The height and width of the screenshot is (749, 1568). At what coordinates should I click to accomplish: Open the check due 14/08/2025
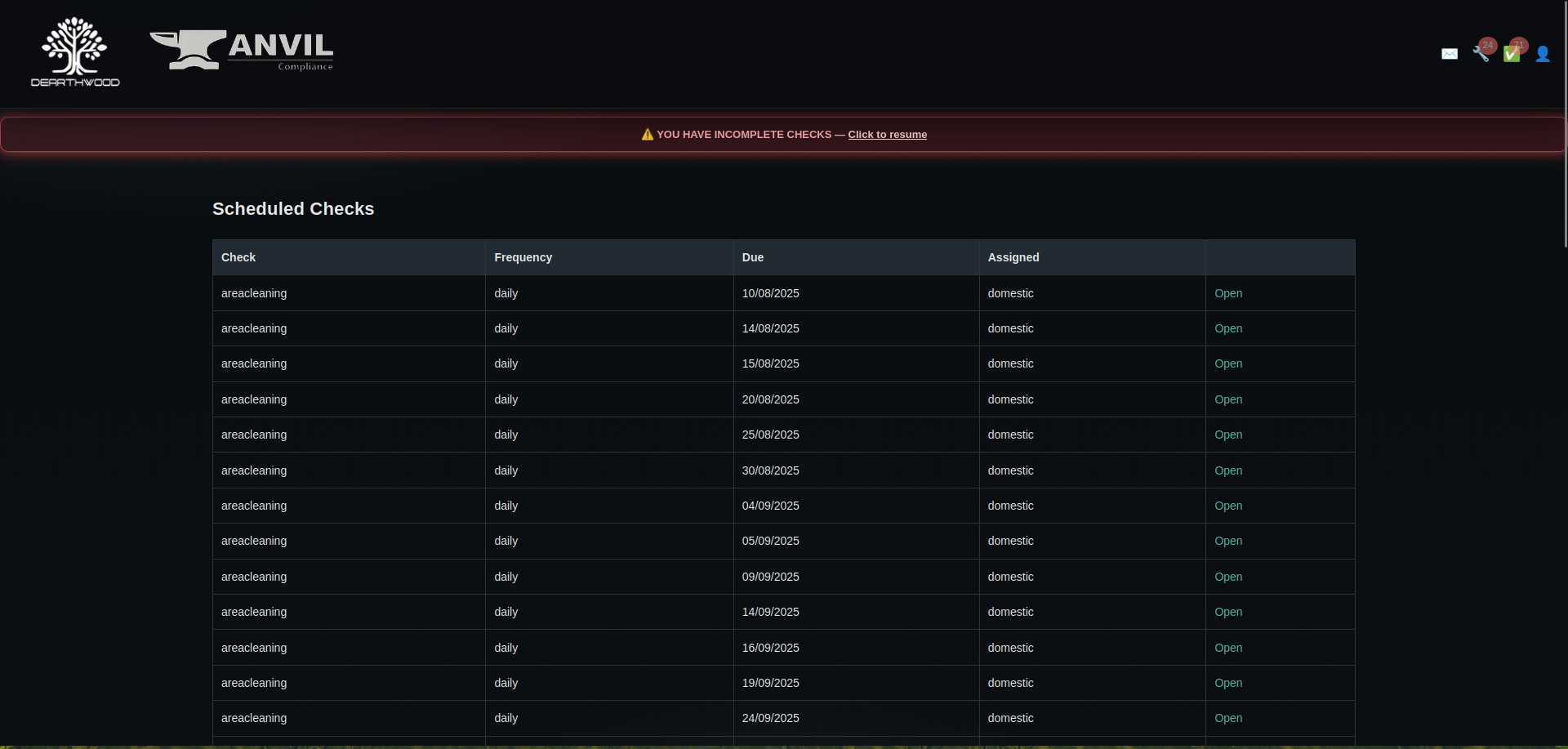click(x=1228, y=328)
